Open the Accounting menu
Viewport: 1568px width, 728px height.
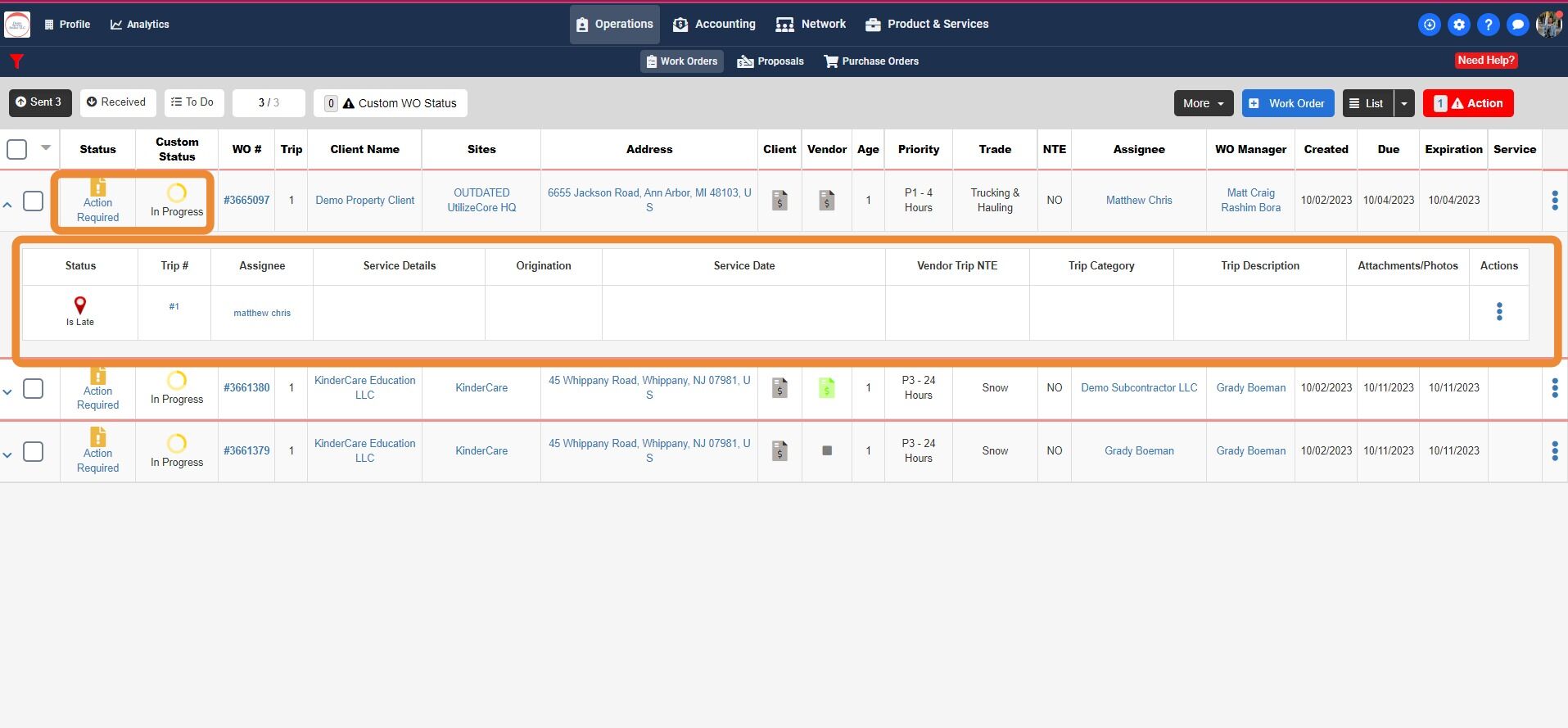pyautogui.click(x=714, y=25)
